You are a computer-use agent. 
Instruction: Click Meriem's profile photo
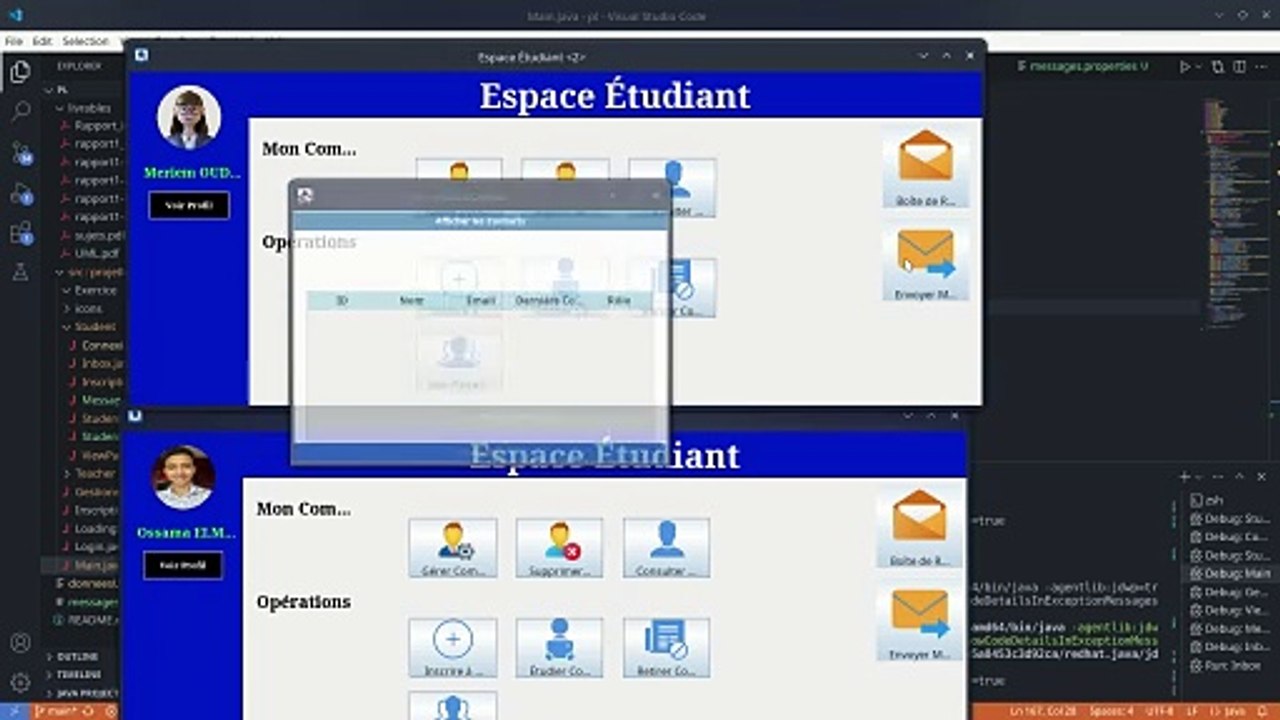[189, 117]
